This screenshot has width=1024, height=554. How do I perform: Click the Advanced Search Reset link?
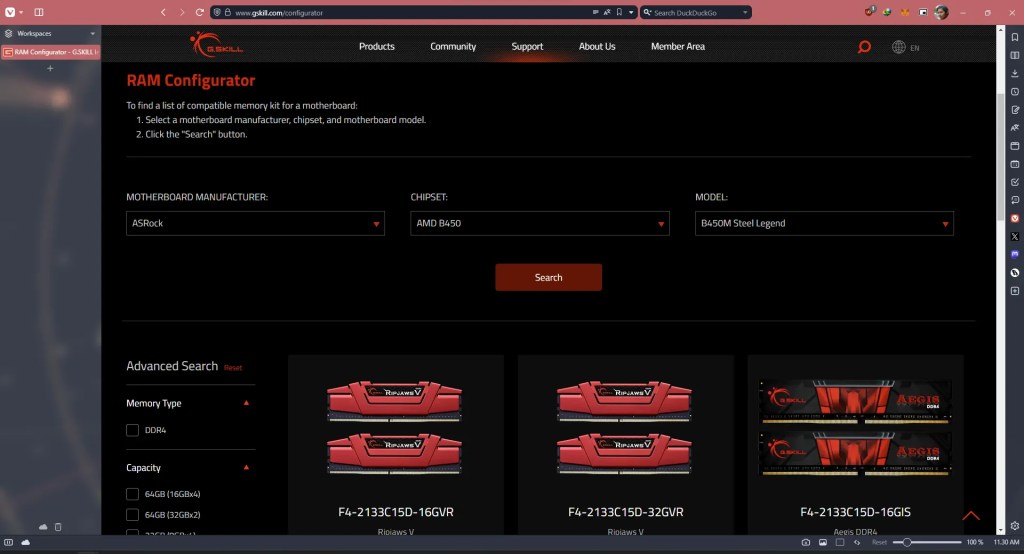[233, 368]
